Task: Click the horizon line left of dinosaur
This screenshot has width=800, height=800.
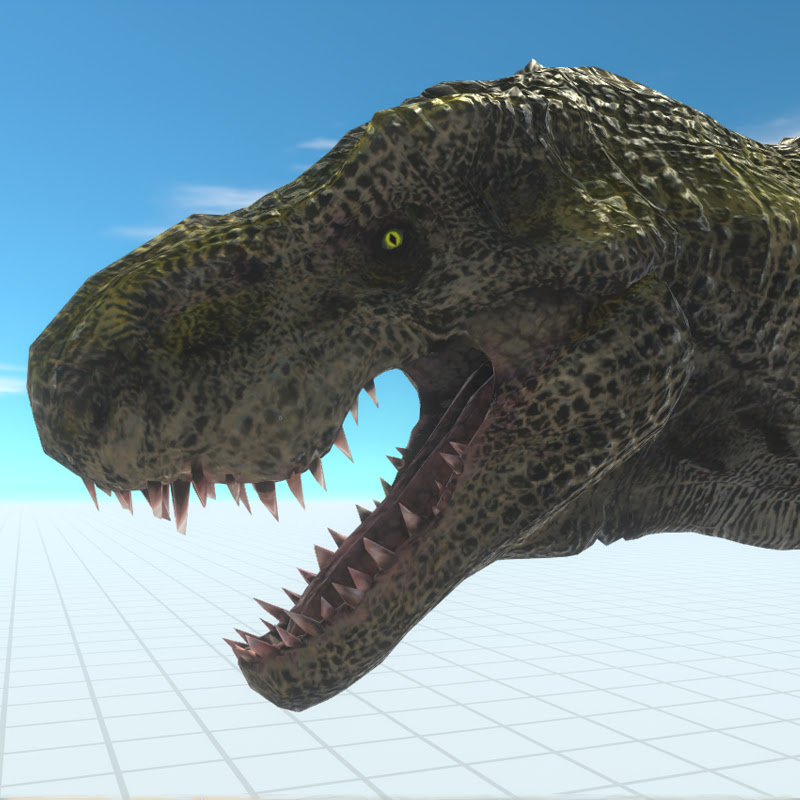Action: coord(30,500)
